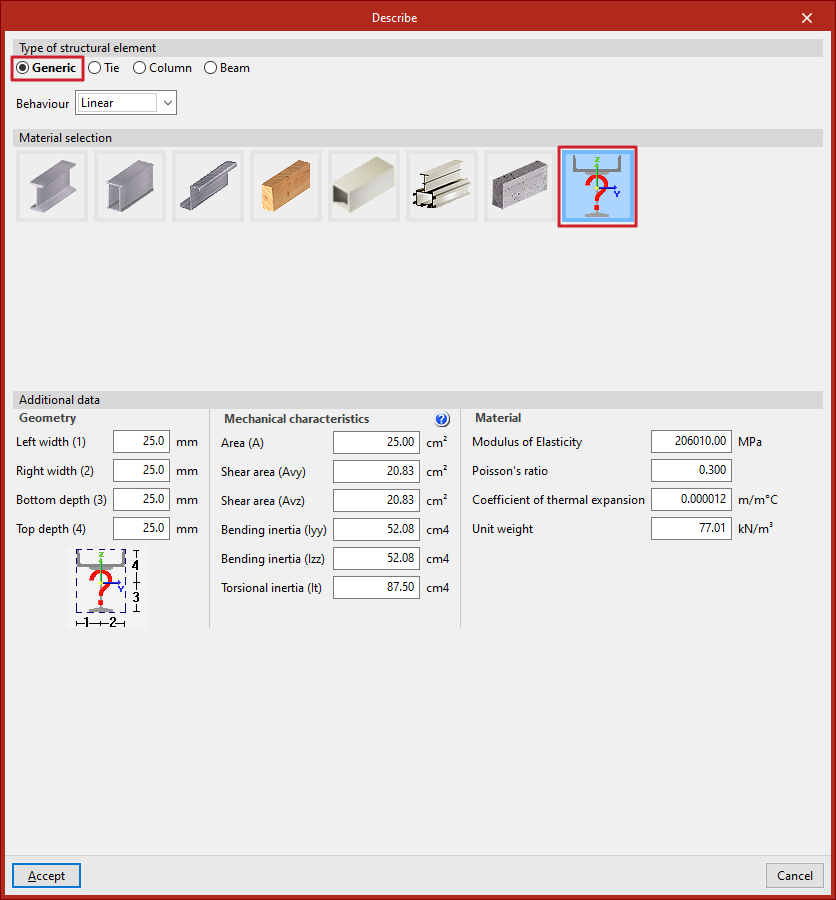Edit the Left width (1) field
The image size is (836, 900).
pyautogui.click(x=141, y=441)
